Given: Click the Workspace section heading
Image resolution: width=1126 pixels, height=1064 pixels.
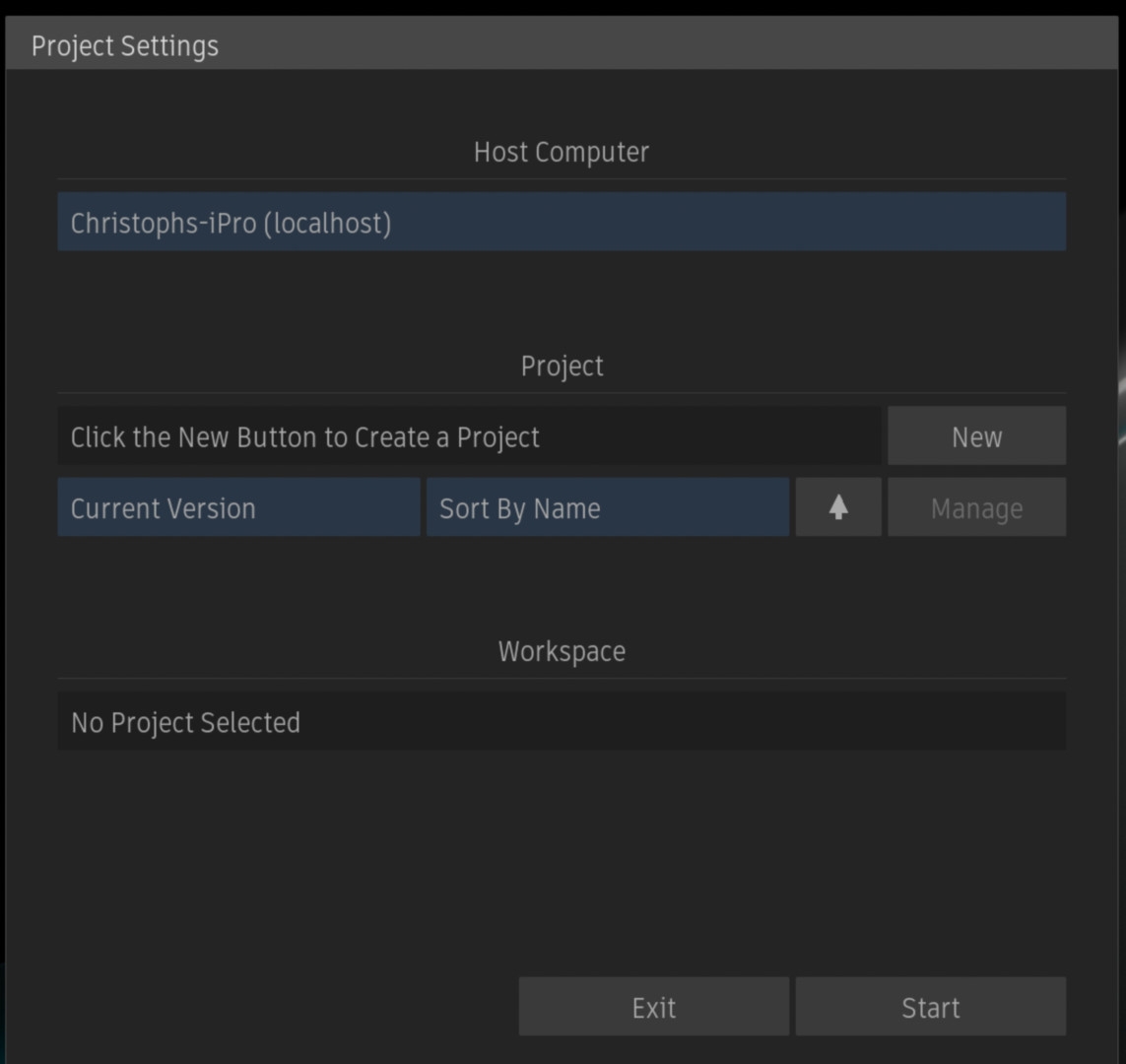Looking at the screenshot, I should point(562,651).
